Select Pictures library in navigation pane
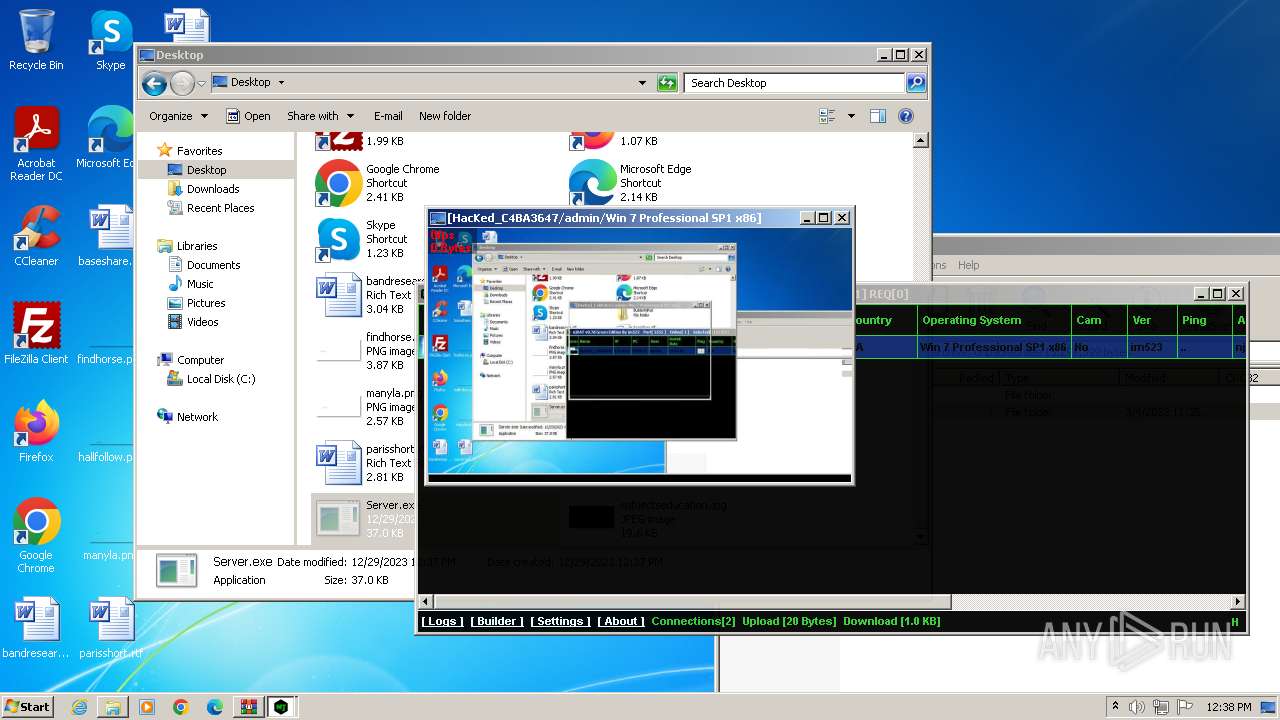Screen dimensions: 1280x720 point(205,303)
